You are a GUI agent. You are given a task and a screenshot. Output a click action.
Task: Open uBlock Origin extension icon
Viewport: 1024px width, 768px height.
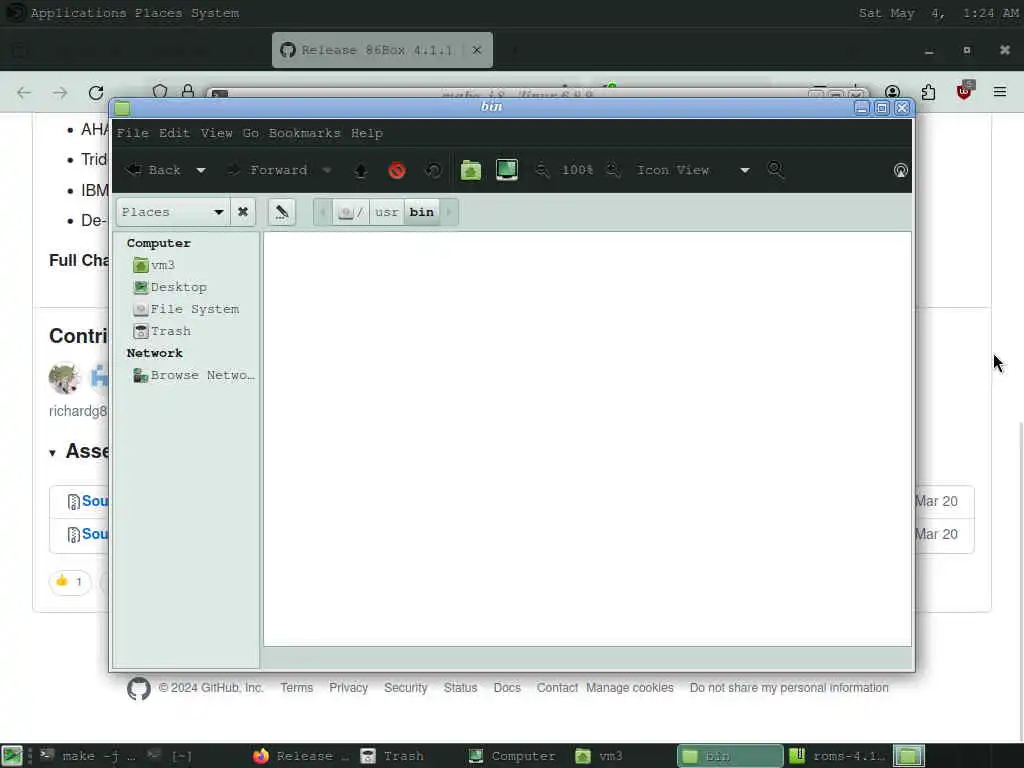click(x=964, y=91)
